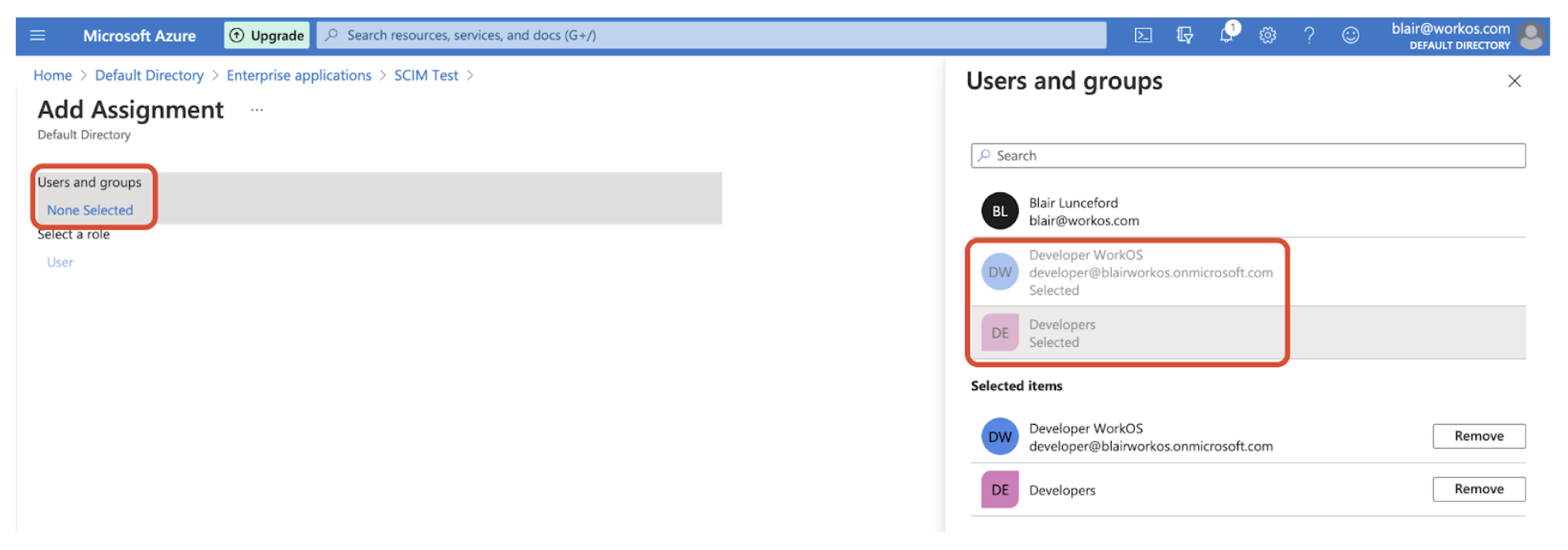Image resolution: width=1568 pixels, height=550 pixels.
Task: Remove Developer WorkOS from selected items
Action: click(x=1479, y=437)
